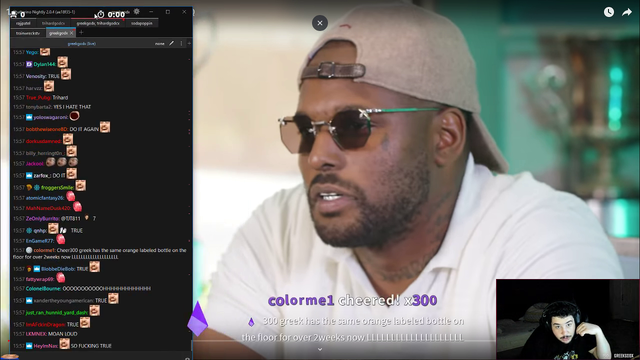The width and height of the screenshot is (640, 360).
Task: Click the pencil edit icon in chat header
Action: pyautogui.click(x=171, y=43)
